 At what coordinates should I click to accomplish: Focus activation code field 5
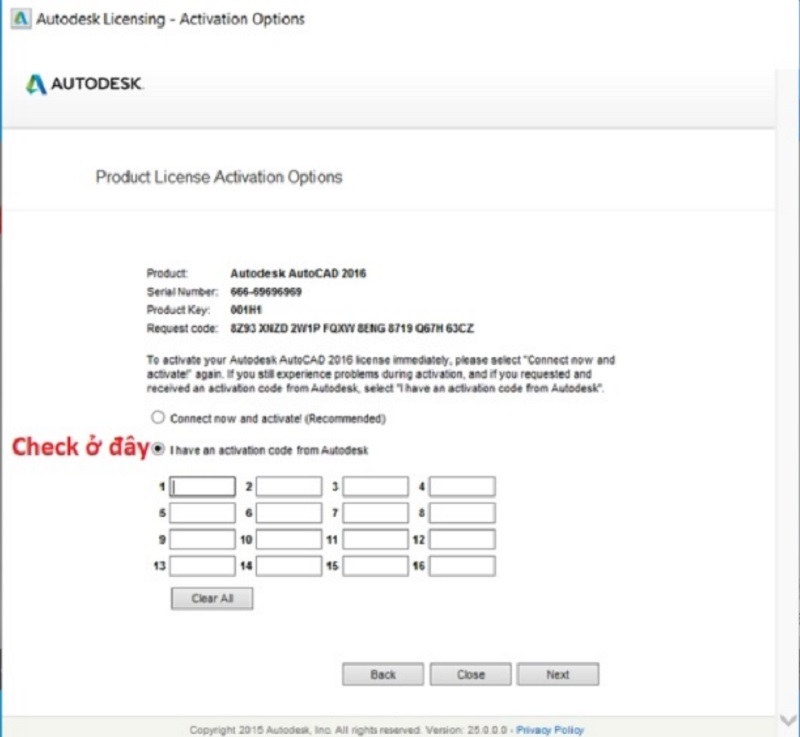(x=203, y=513)
